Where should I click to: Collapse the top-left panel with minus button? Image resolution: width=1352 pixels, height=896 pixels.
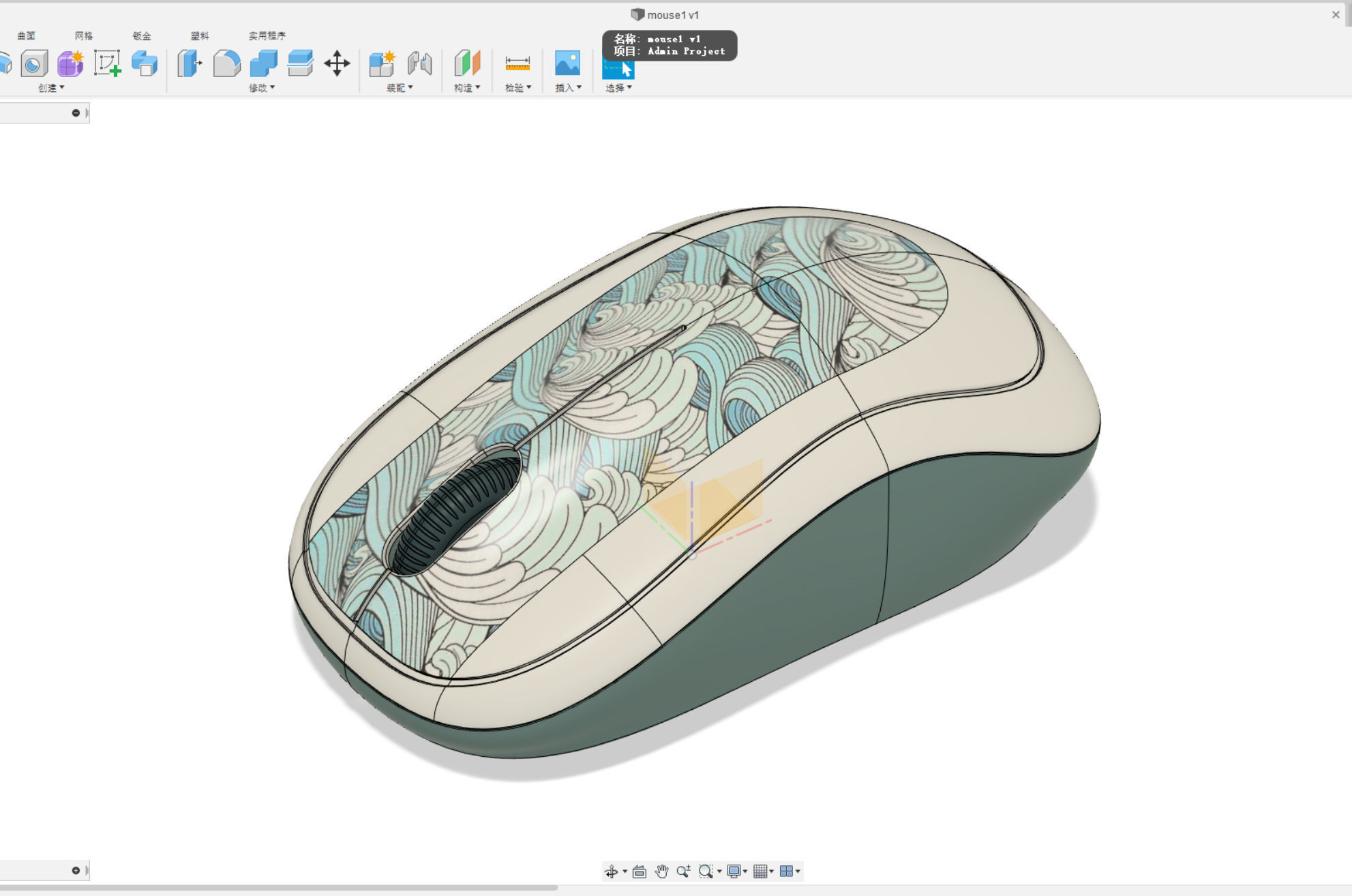(76, 113)
